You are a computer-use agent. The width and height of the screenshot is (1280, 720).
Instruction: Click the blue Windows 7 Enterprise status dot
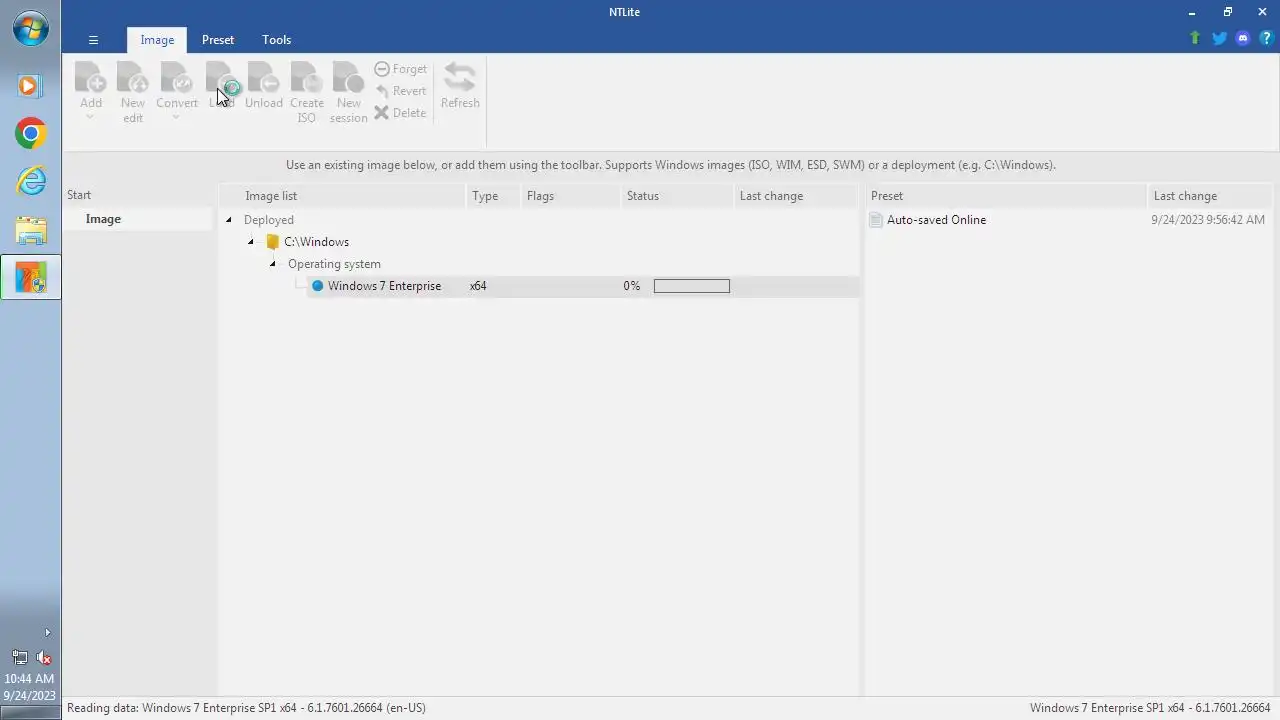click(x=318, y=286)
